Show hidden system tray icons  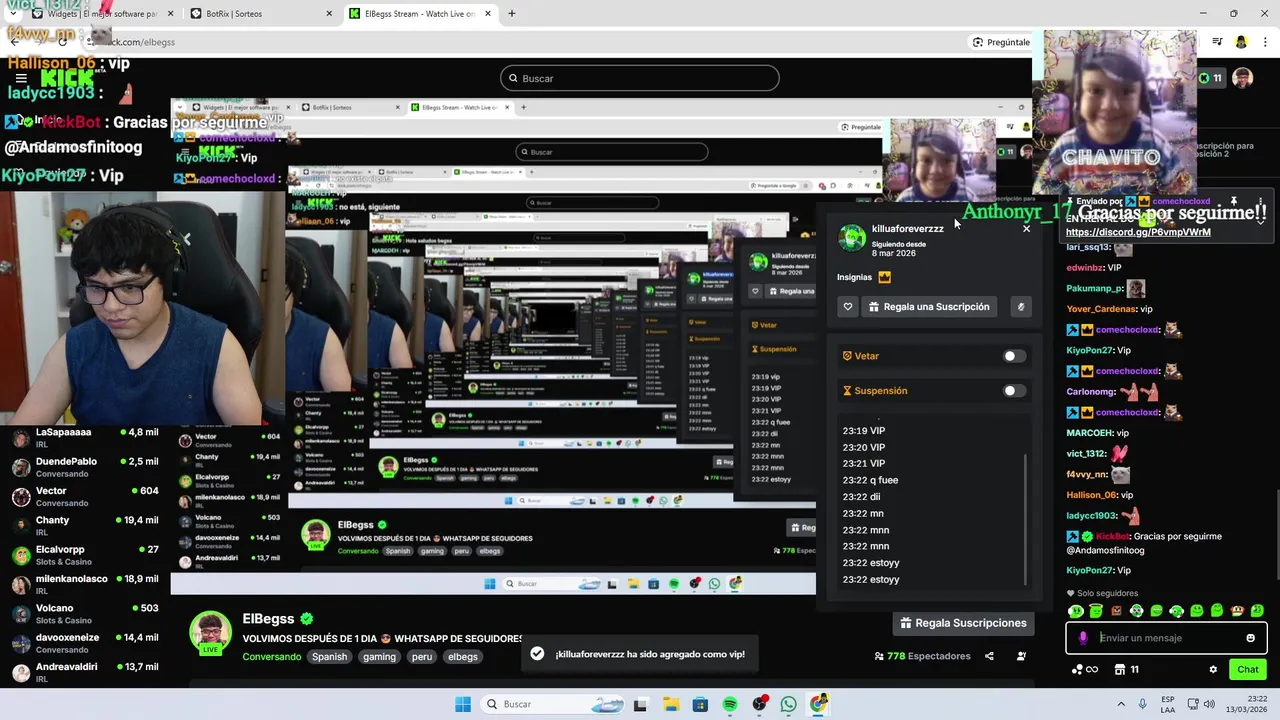pyautogui.click(x=1120, y=704)
